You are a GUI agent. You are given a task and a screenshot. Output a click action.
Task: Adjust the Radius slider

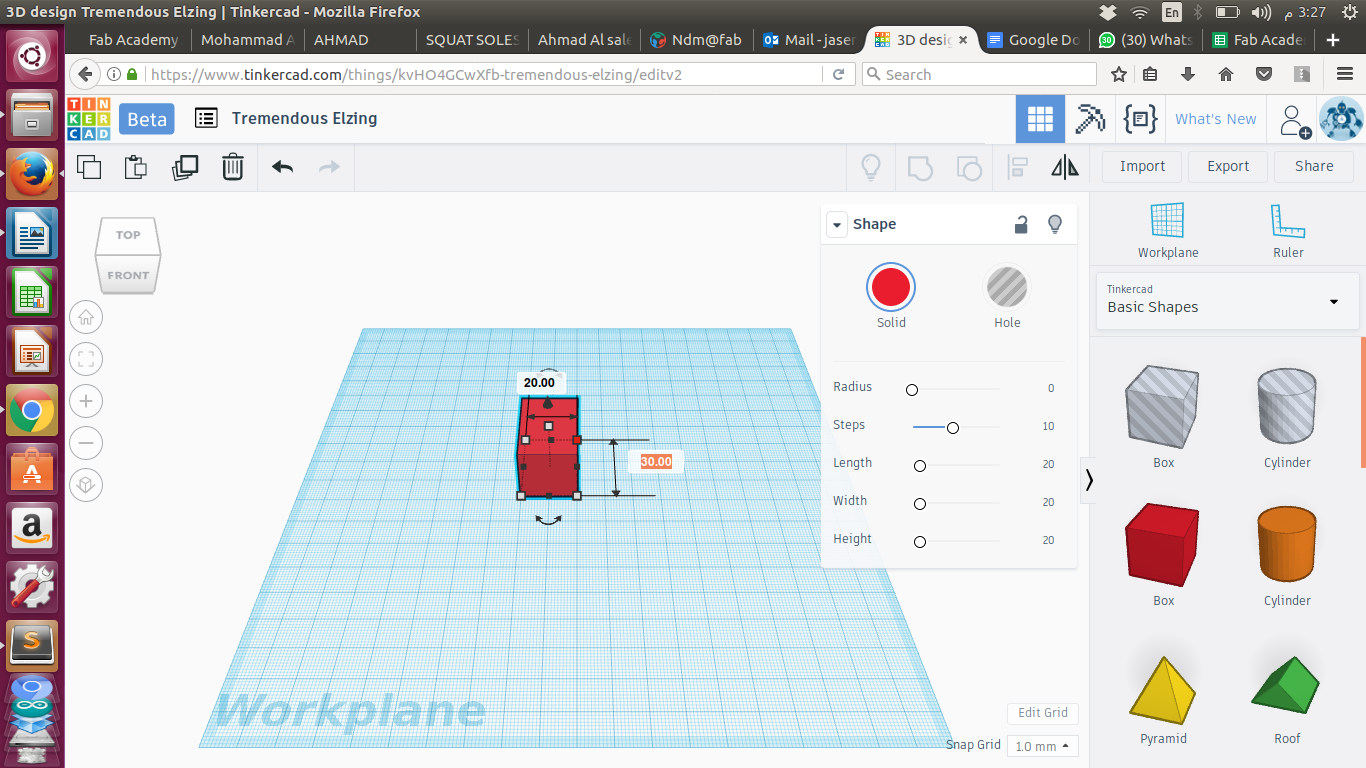coord(911,389)
